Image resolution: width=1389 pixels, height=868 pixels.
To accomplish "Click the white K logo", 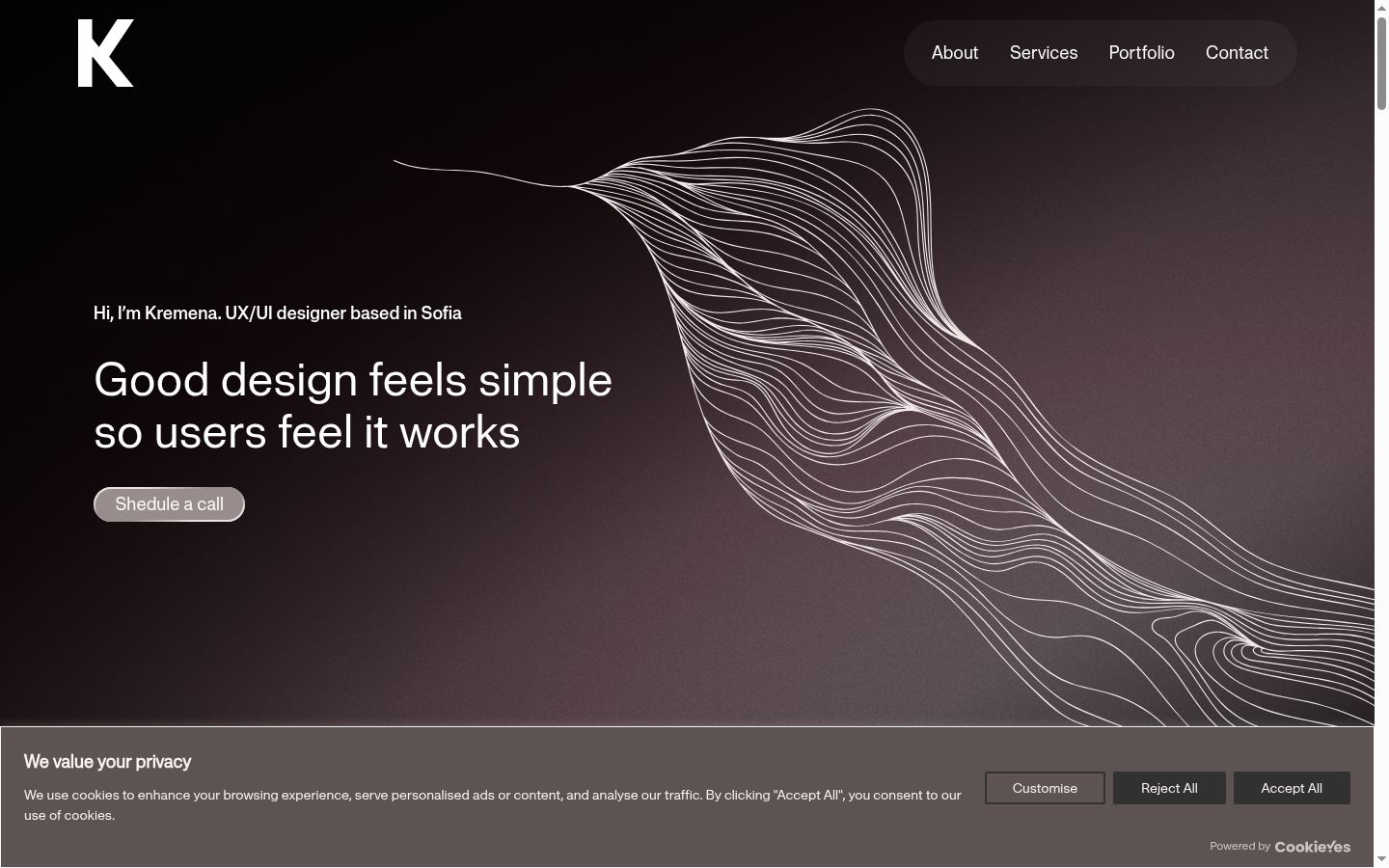I will pyautogui.click(x=106, y=53).
